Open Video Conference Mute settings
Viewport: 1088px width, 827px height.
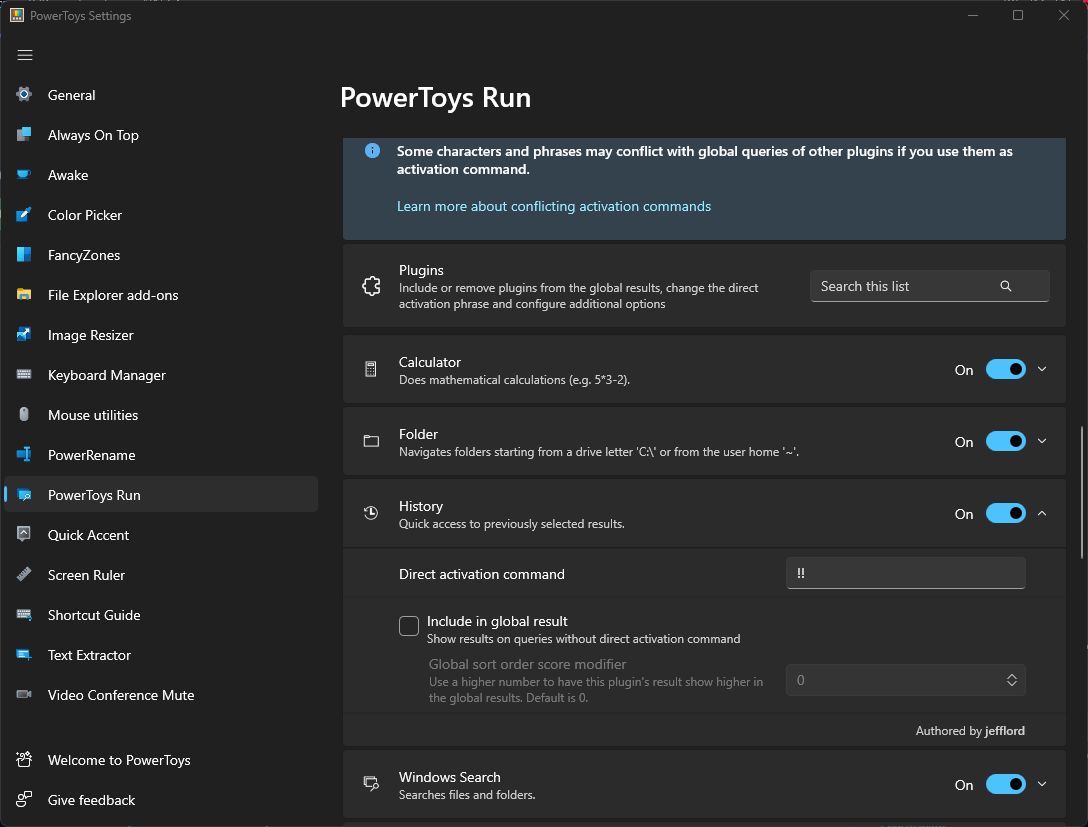(x=120, y=695)
